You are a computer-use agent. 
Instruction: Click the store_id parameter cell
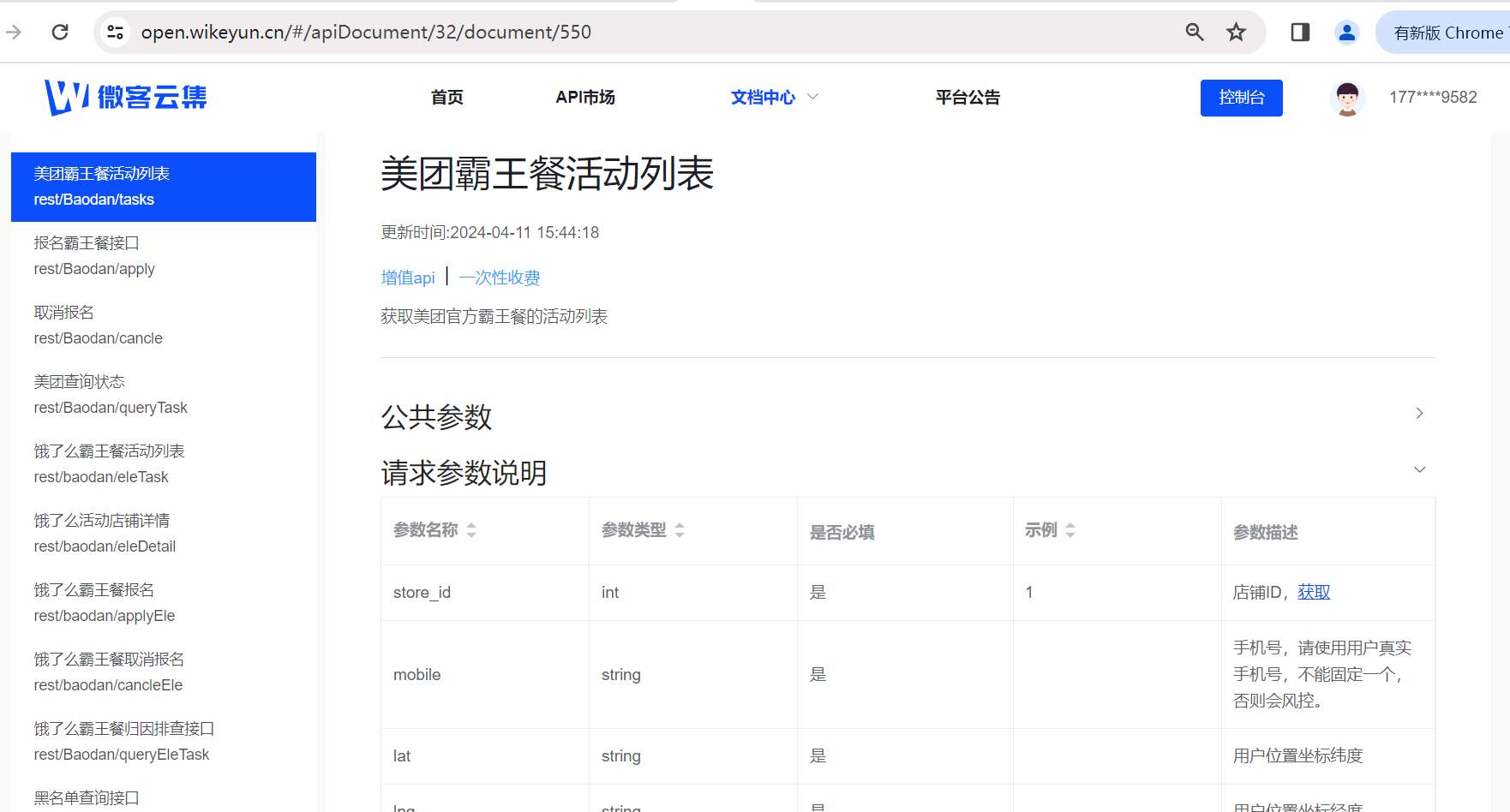485,593
